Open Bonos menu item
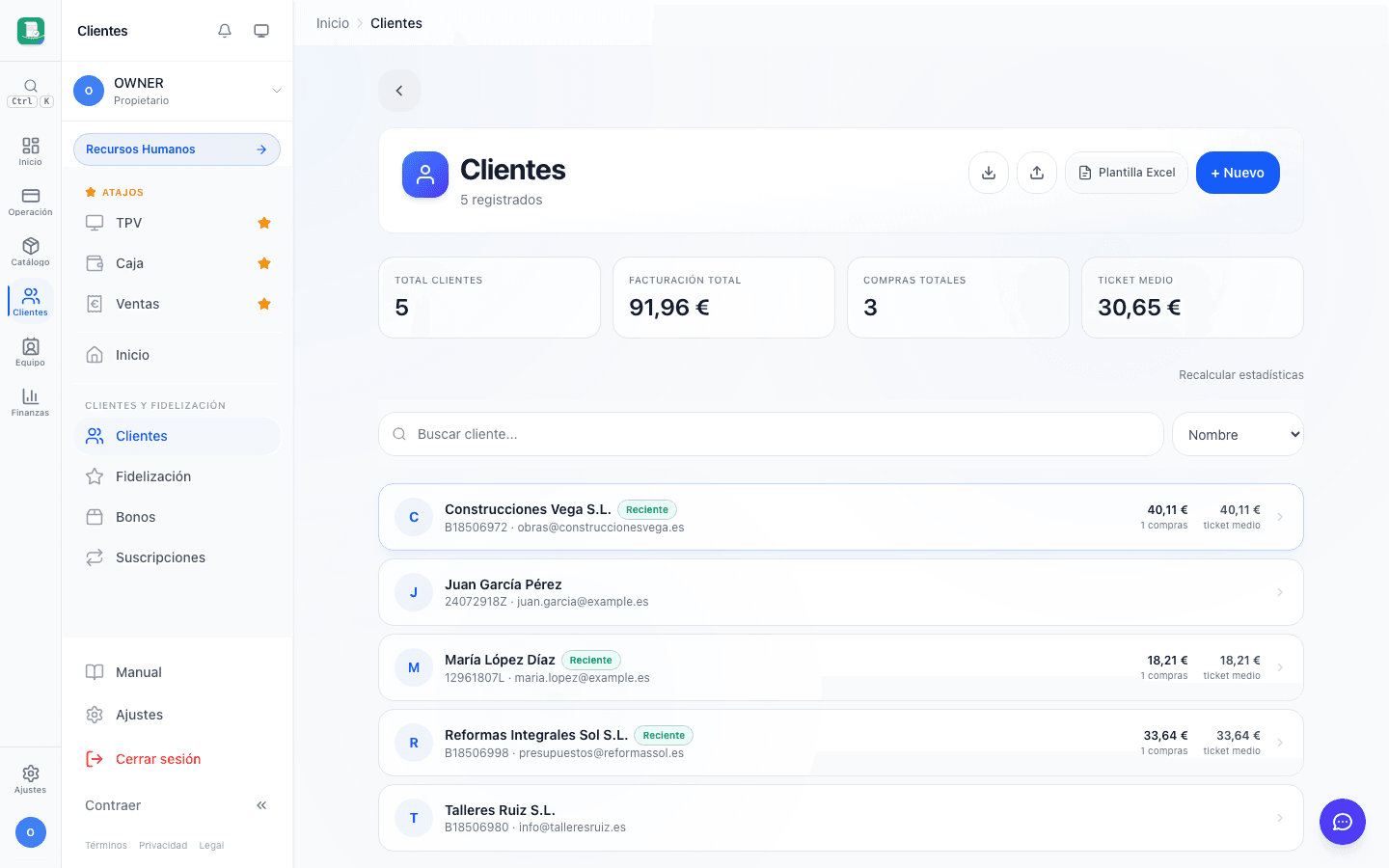1389x868 pixels. (177, 517)
